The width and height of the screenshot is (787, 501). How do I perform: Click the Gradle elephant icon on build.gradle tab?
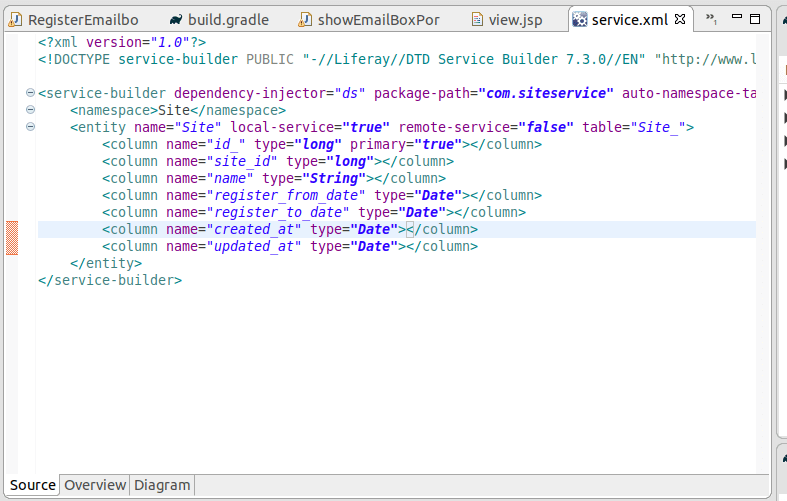tap(176, 20)
